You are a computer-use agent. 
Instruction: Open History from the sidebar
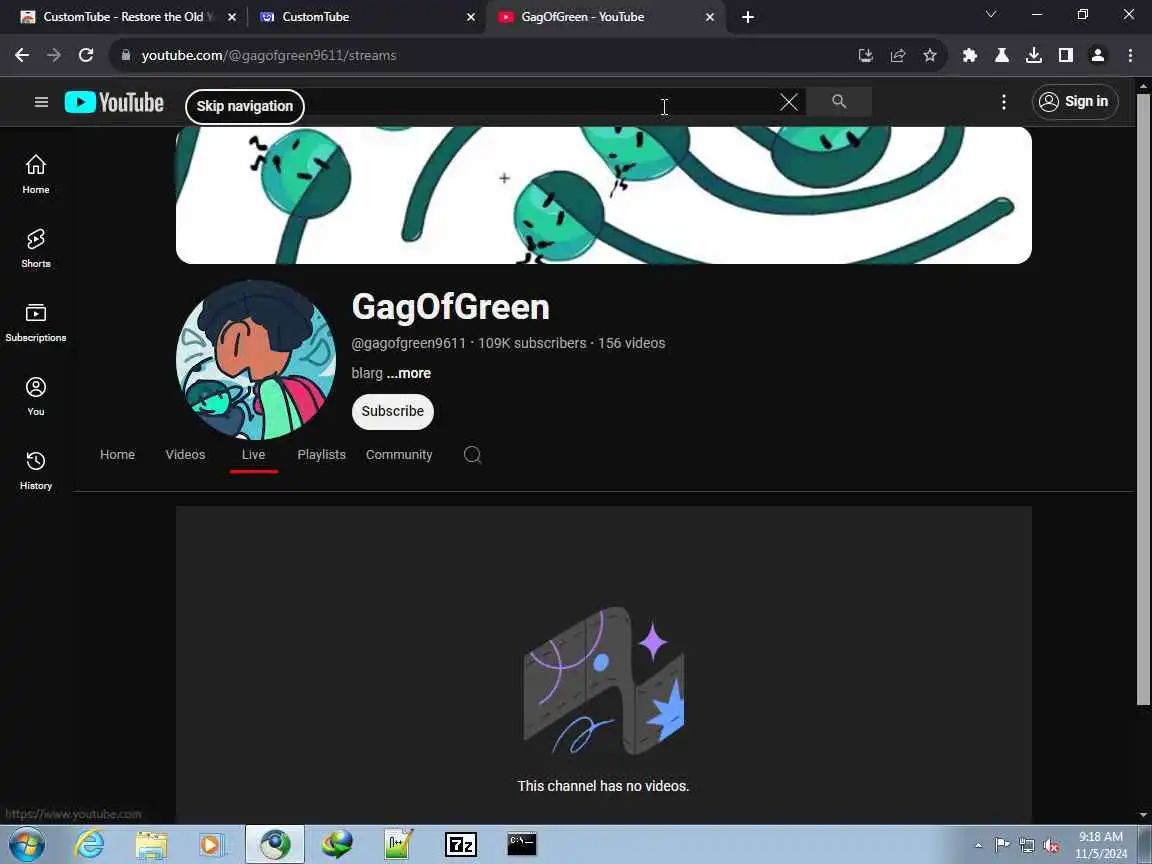click(x=36, y=471)
